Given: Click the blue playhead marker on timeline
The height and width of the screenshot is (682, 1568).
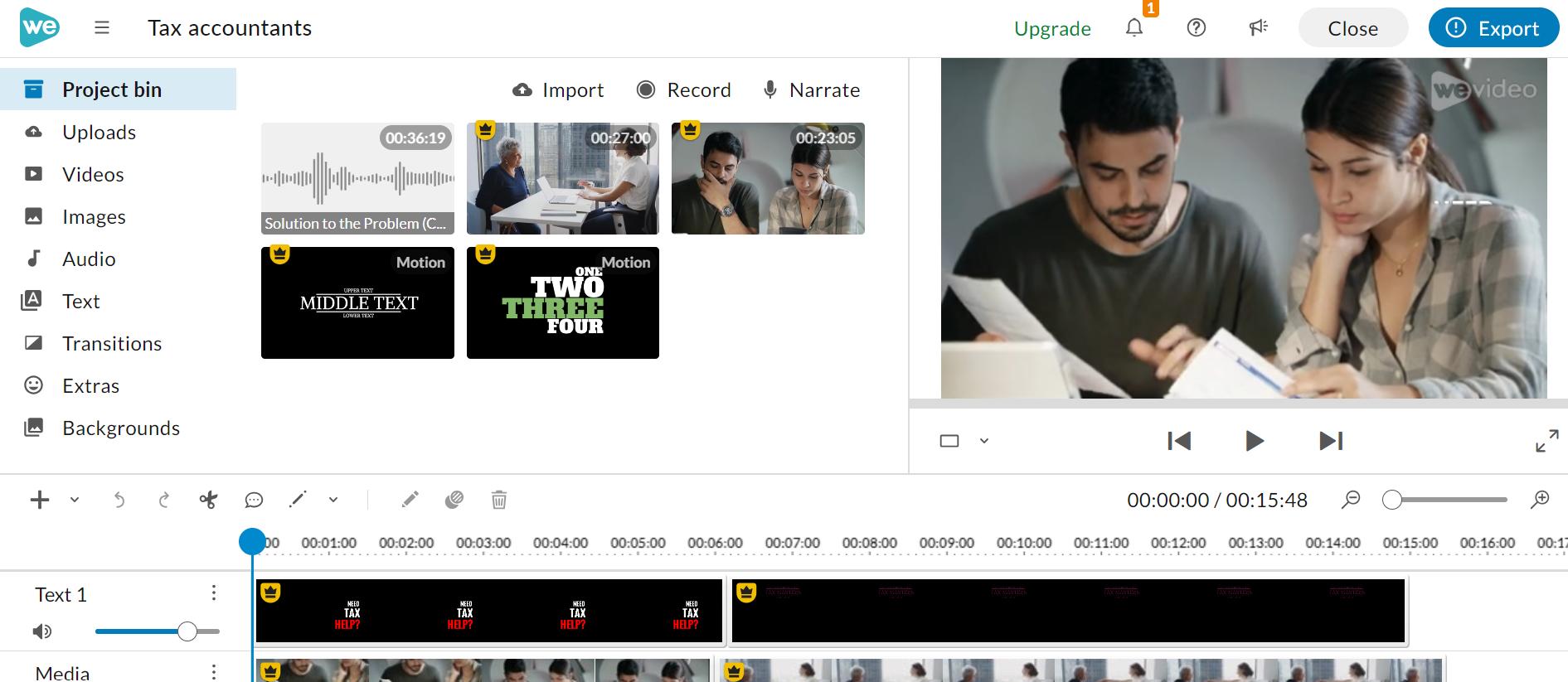Looking at the screenshot, I should coord(252,541).
